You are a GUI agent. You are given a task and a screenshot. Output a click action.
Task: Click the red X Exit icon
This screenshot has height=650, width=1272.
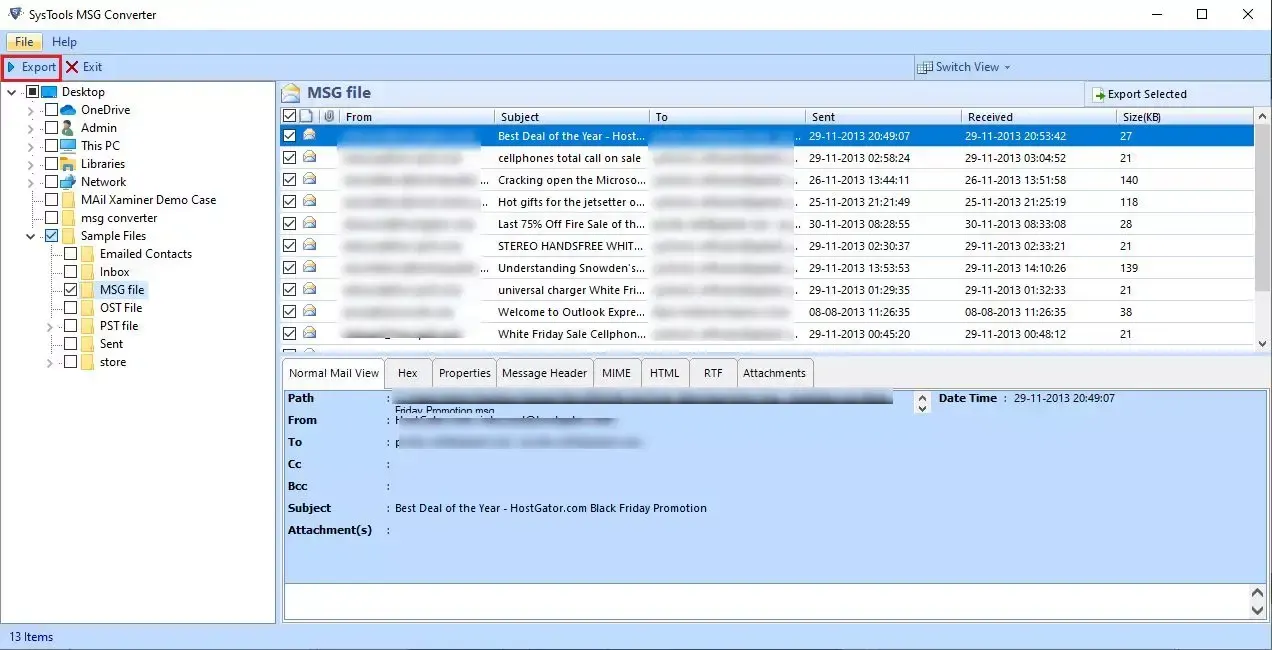(x=72, y=67)
